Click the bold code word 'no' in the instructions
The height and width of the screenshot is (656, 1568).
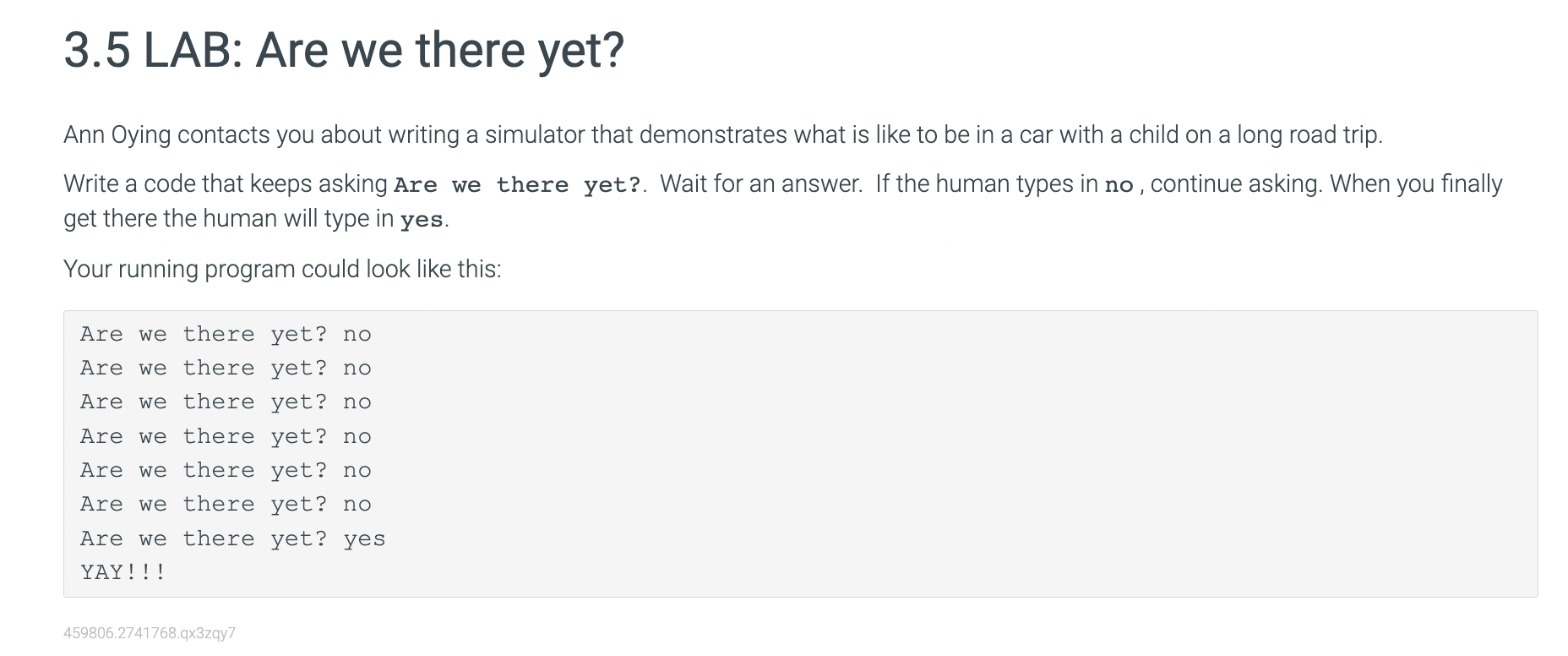[1119, 185]
